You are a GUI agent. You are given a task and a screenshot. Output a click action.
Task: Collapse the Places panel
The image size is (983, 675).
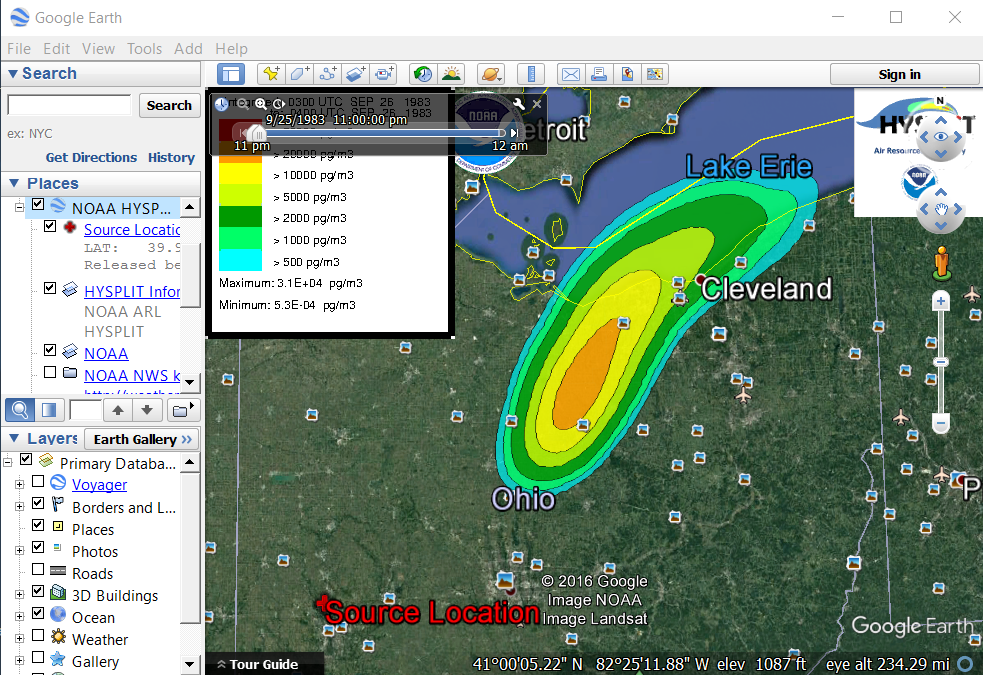point(14,184)
